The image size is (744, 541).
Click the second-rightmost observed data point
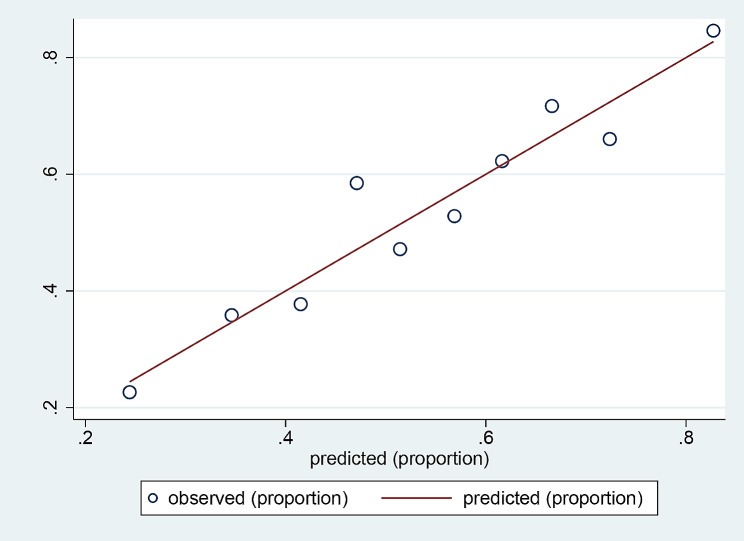coord(610,139)
